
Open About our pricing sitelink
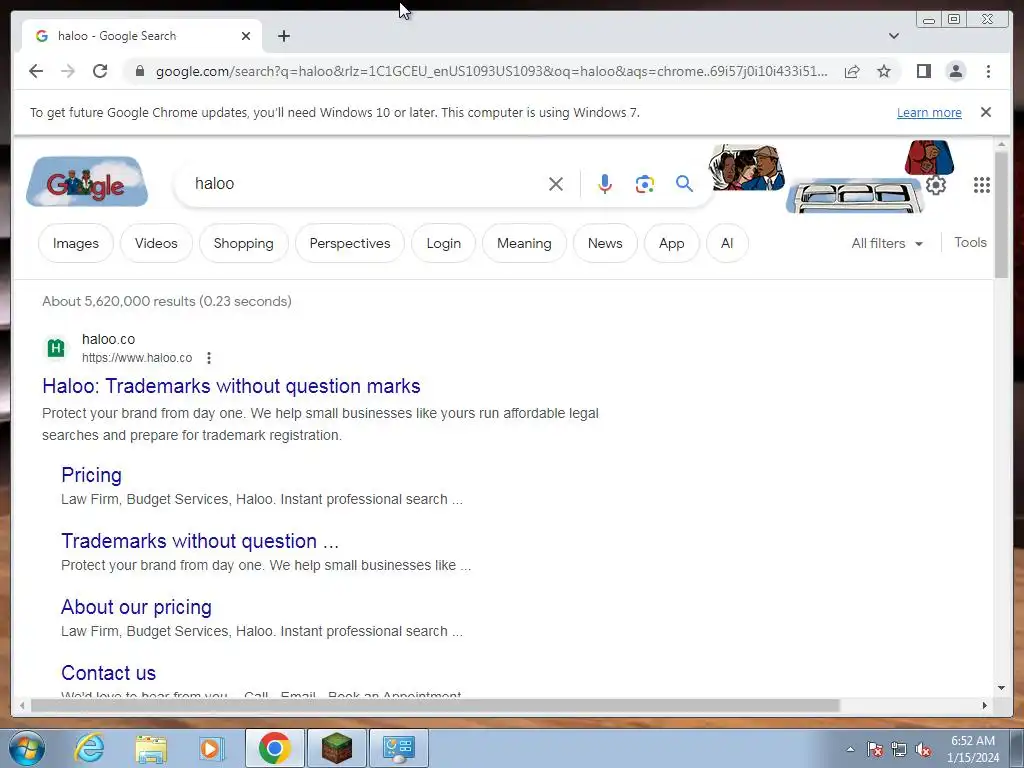click(x=136, y=607)
